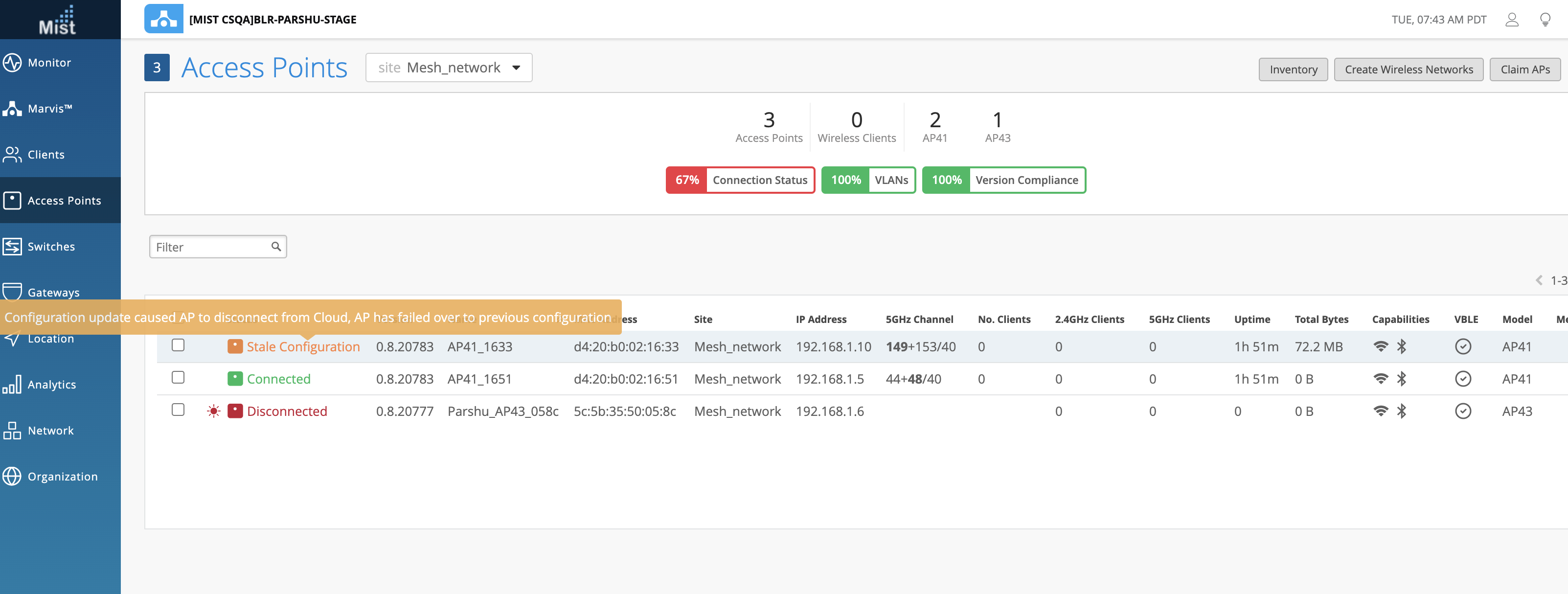Click the Mist logo
The height and width of the screenshot is (594, 1568).
pyautogui.click(x=57, y=20)
